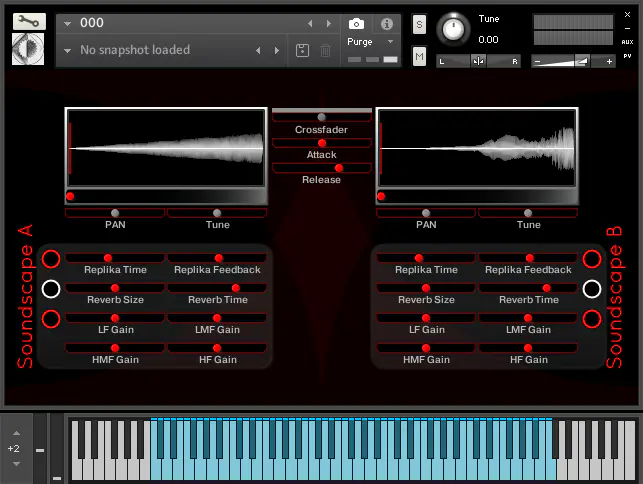Click the instrument logo thumbnail

click(x=28, y=49)
